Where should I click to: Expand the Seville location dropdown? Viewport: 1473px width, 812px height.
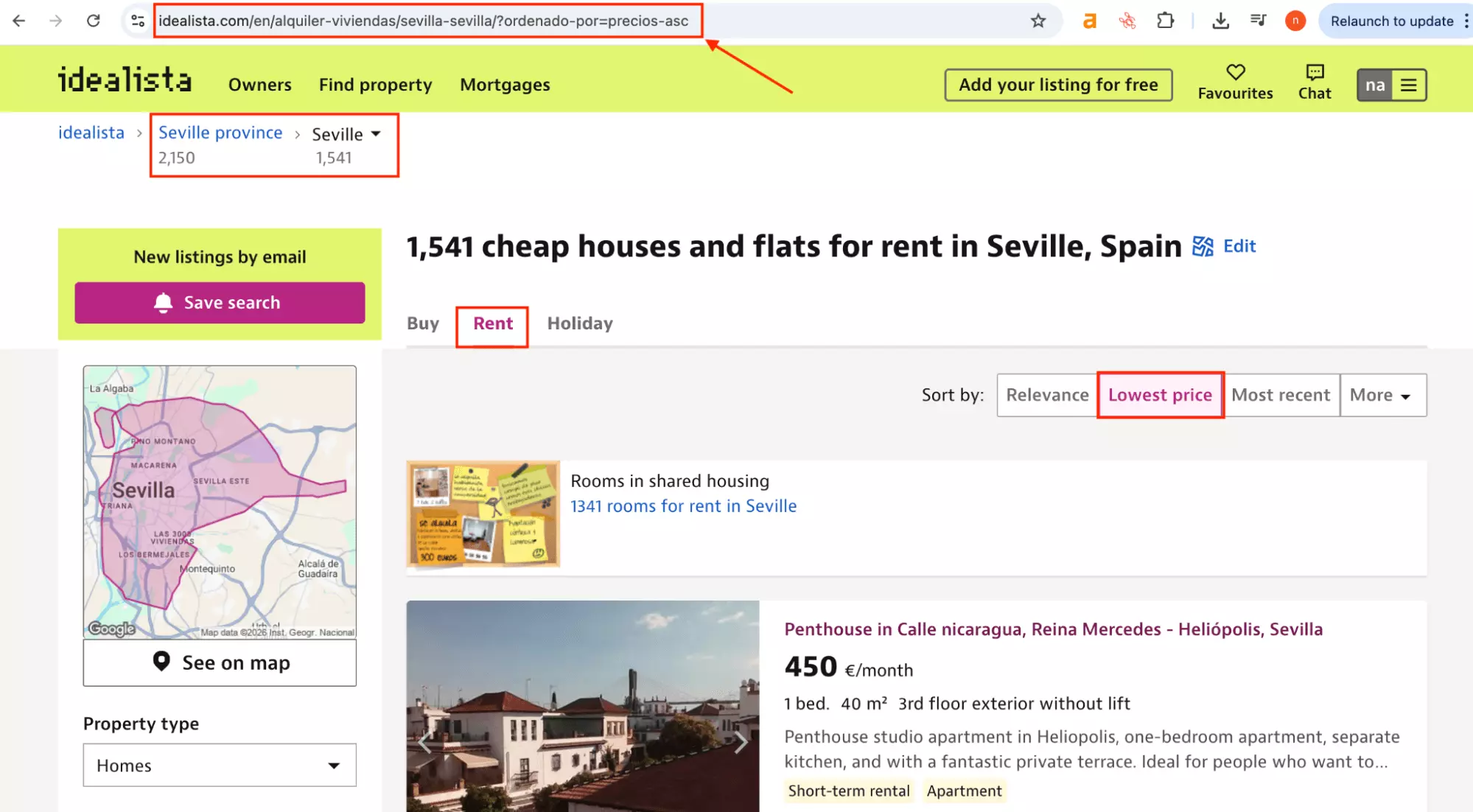click(x=375, y=134)
